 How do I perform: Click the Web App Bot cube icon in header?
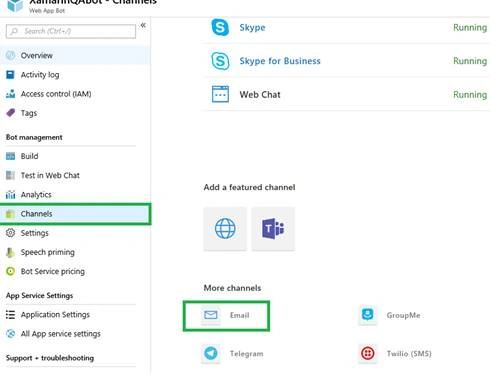[15, 5]
